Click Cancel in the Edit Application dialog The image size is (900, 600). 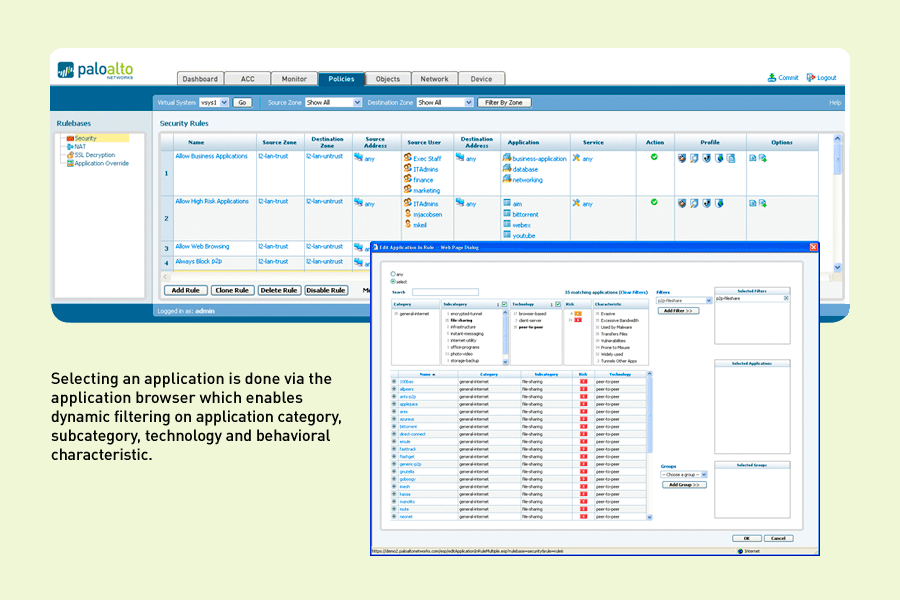pyautogui.click(x=778, y=539)
